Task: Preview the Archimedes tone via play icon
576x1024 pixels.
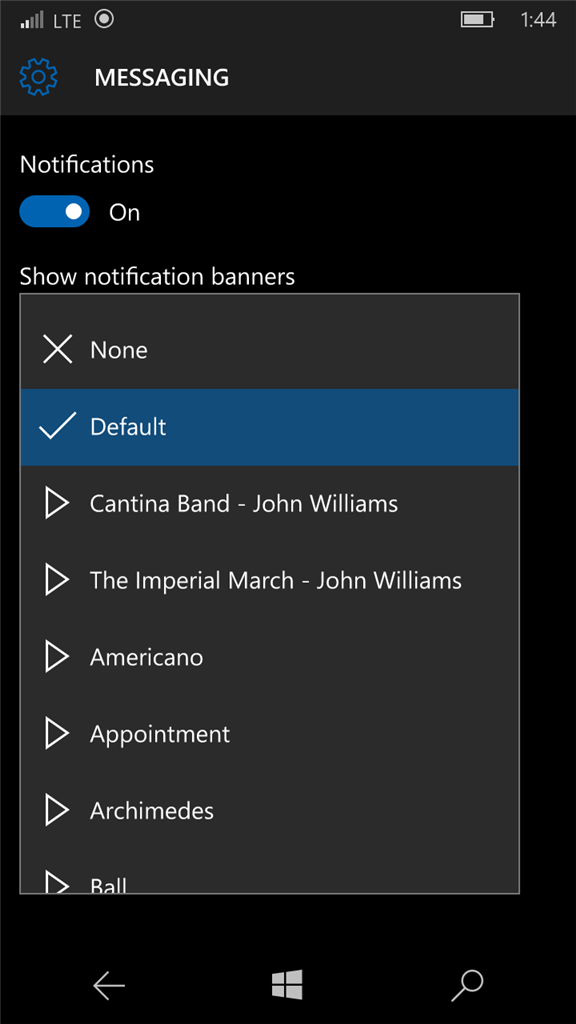Action: [x=57, y=810]
